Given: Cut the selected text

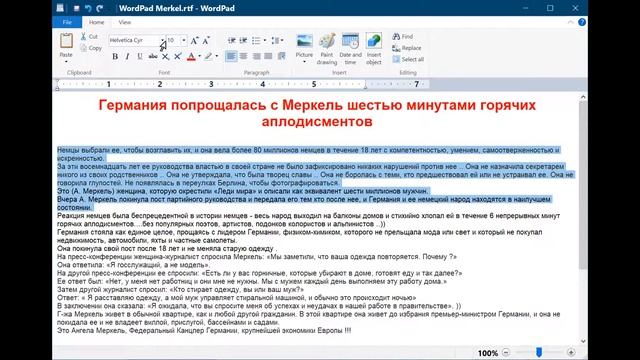Looking at the screenshot, I should (x=89, y=36).
